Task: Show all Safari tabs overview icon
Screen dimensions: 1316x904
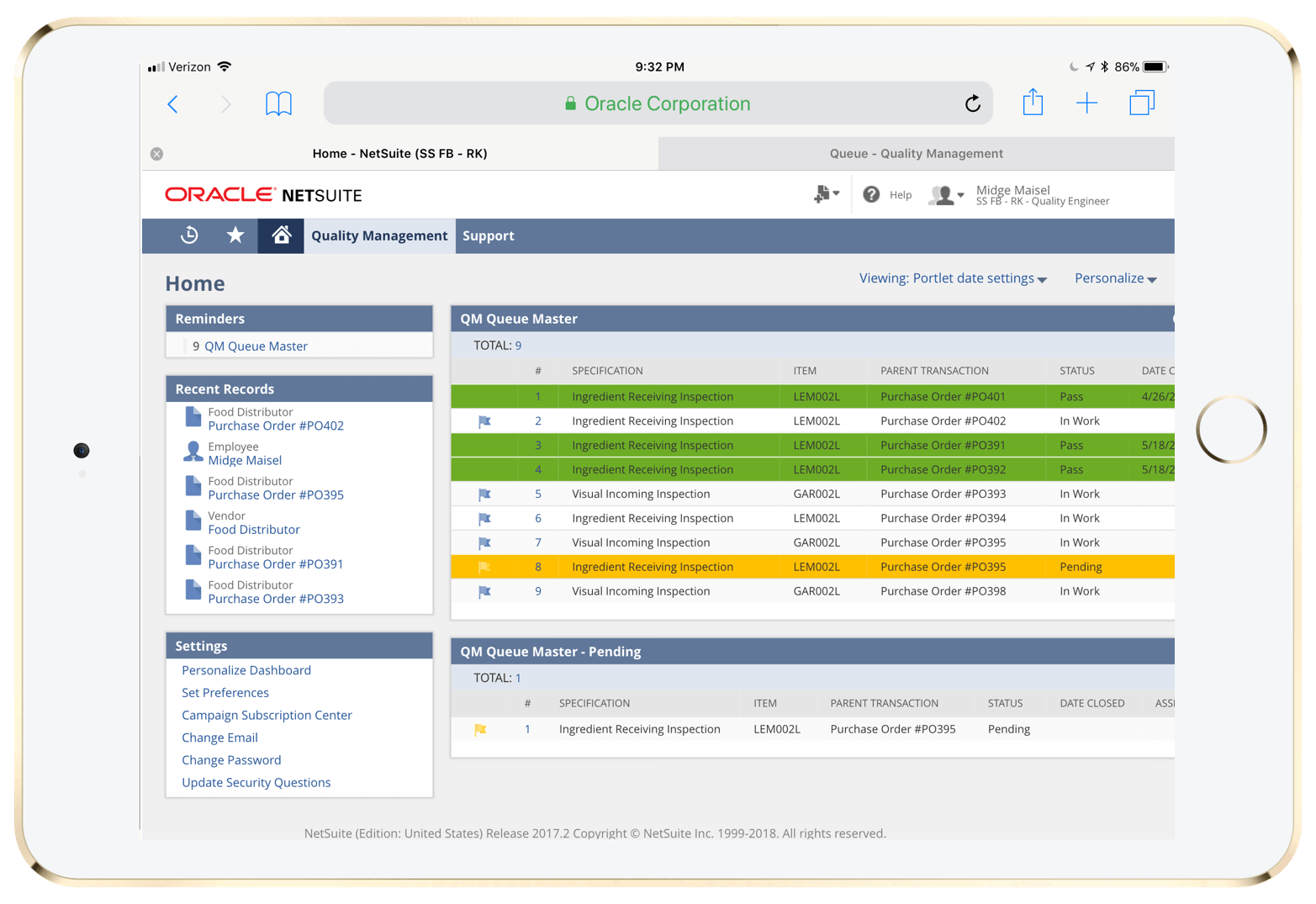Action: click(1141, 103)
